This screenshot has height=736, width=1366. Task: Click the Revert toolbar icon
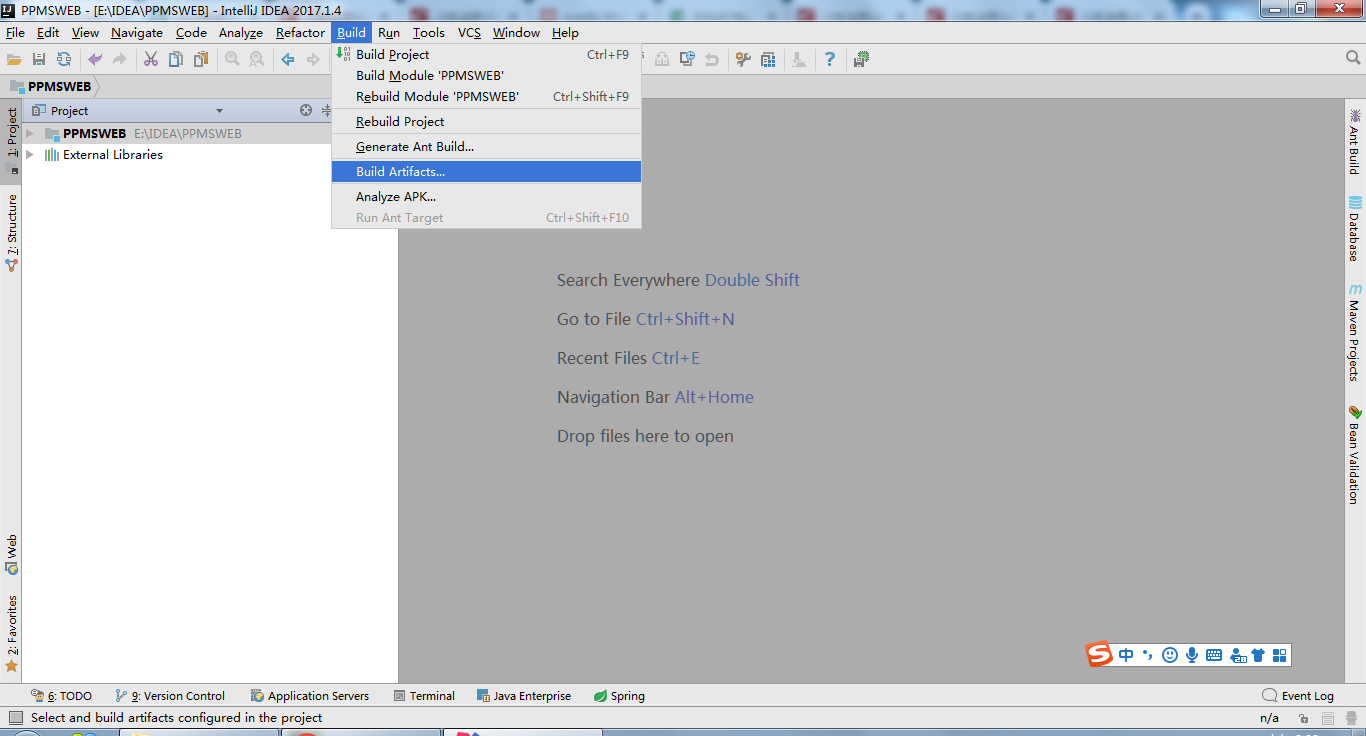pyautogui.click(x=712, y=60)
